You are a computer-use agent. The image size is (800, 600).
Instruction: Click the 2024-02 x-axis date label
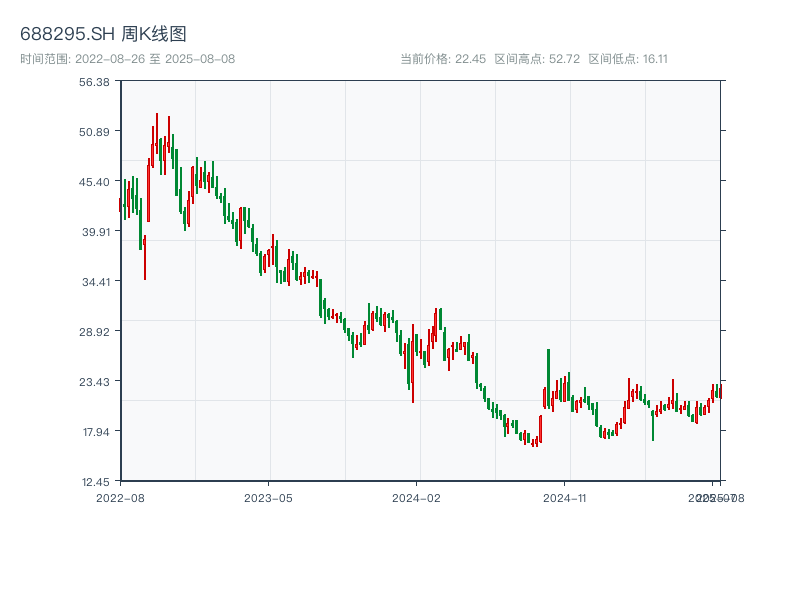(417, 497)
